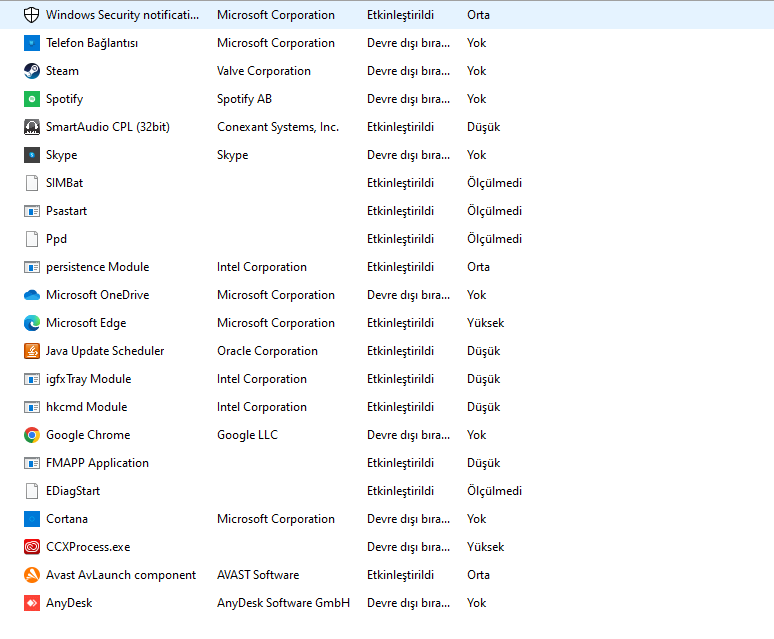Click the igfxTray Module icon
774x639 pixels.
[x=32, y=379]
